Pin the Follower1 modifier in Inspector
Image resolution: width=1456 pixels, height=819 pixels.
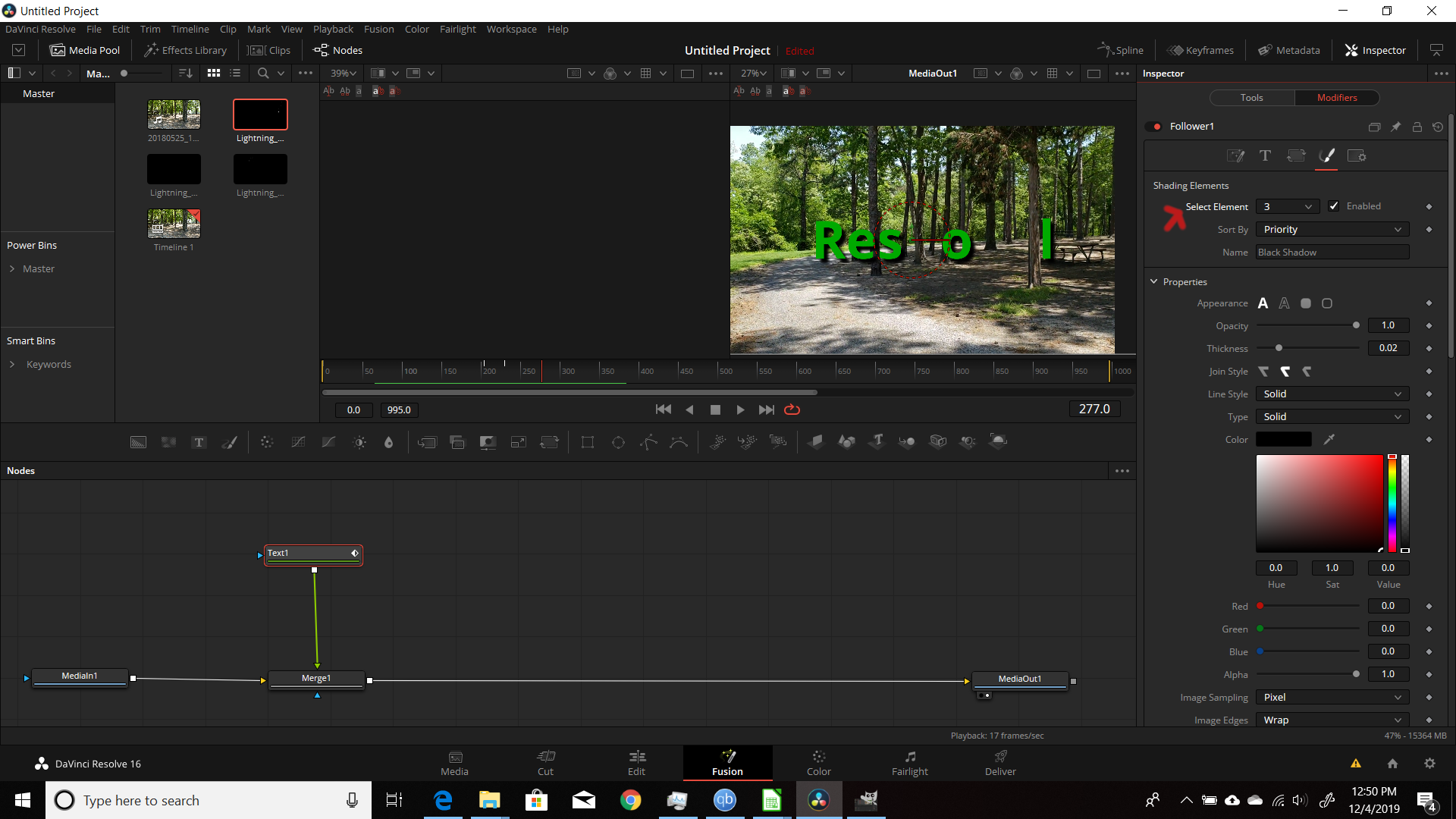(1395, 127)
